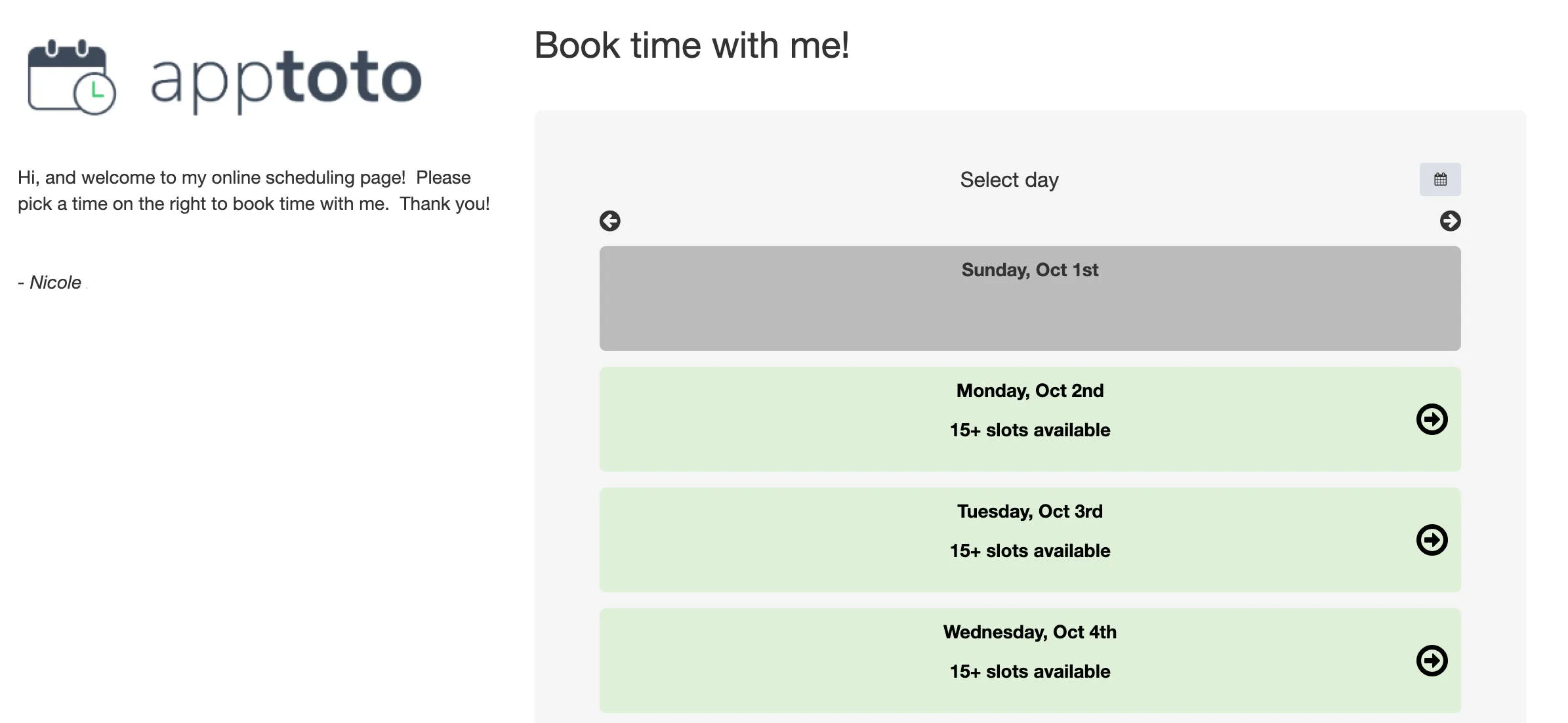Click the Nicole signature text
This screenshot has width=1568, height=723.
(x=52, y=282)
